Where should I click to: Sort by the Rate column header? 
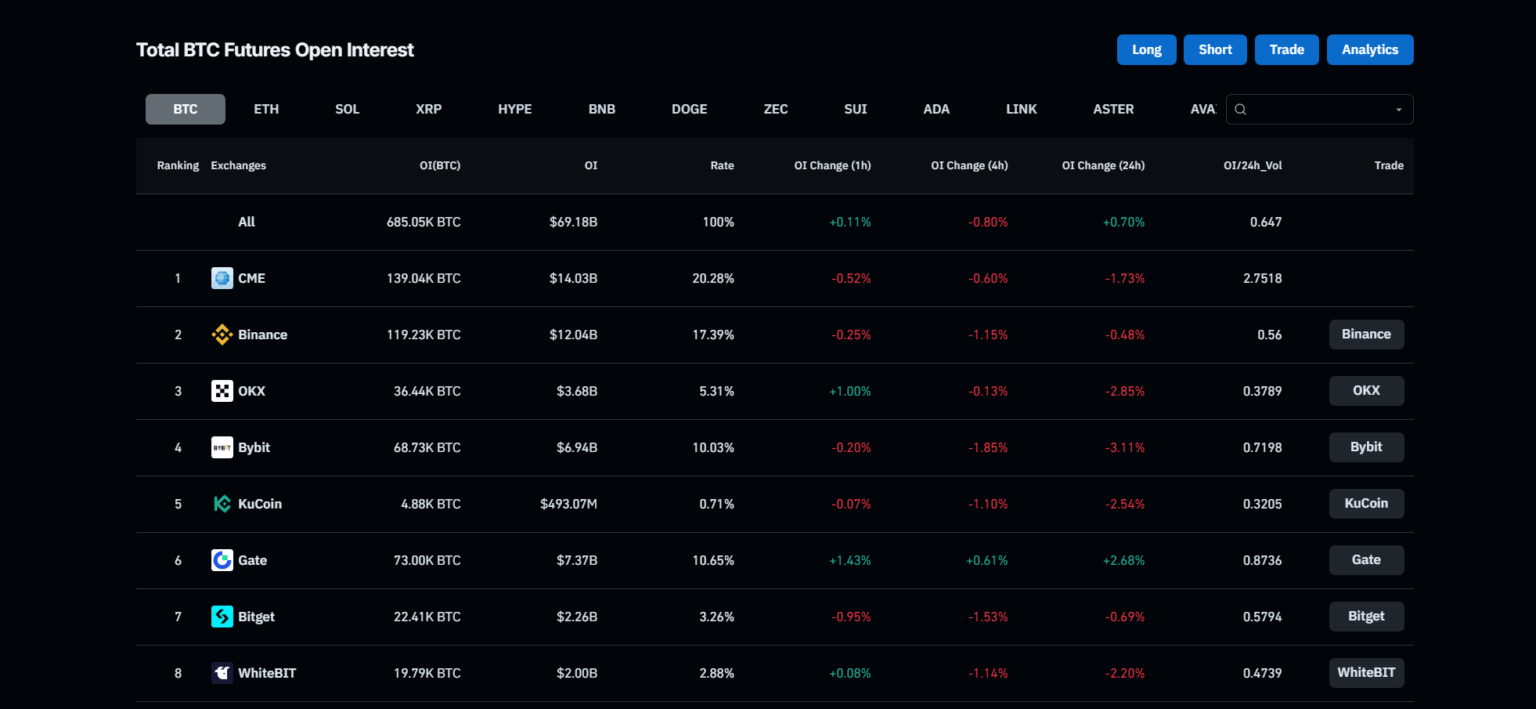pyautogui.click(x=722, y=166)
